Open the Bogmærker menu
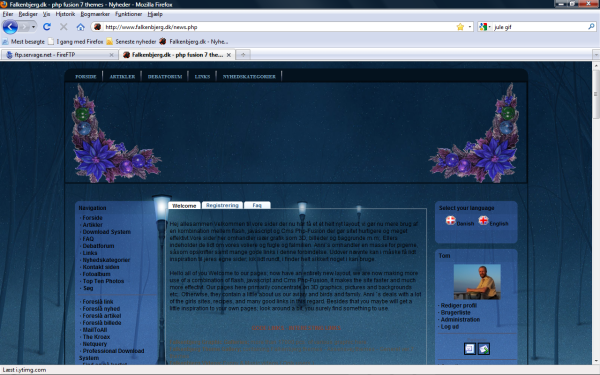Viewport: 600px width, 375px height. tap(95, 14)
